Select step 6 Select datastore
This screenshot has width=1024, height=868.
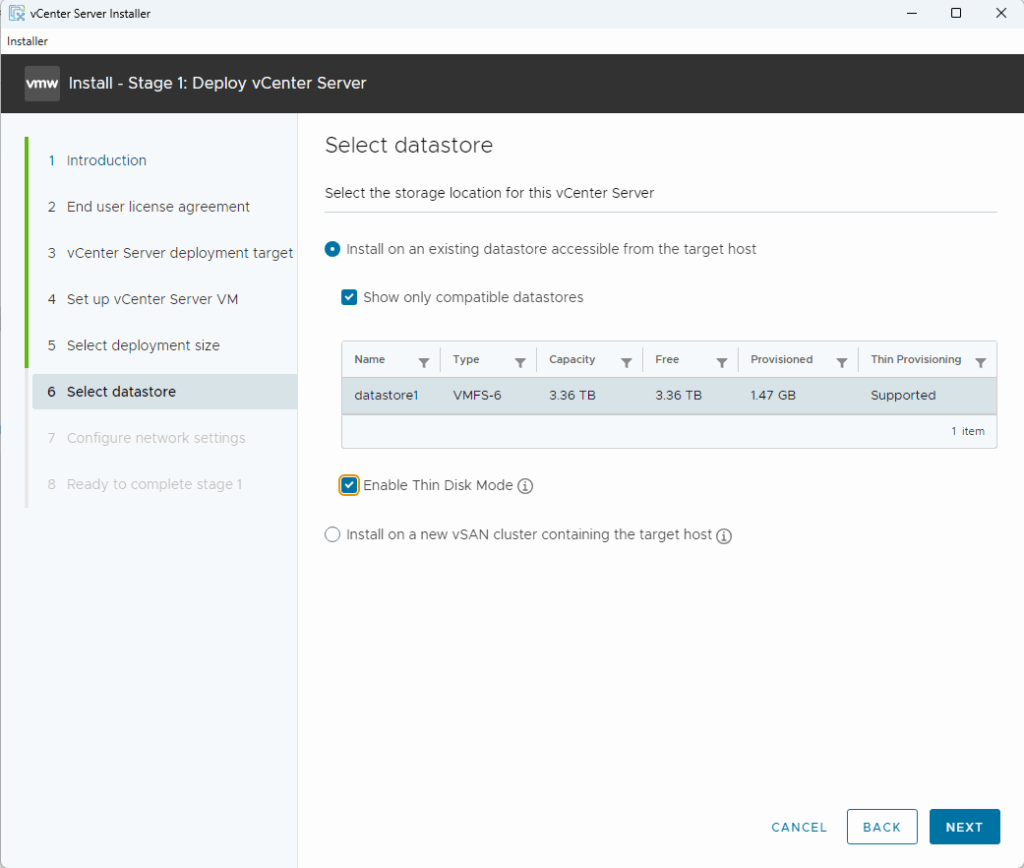pyautogui.click(x=165, y=392)
